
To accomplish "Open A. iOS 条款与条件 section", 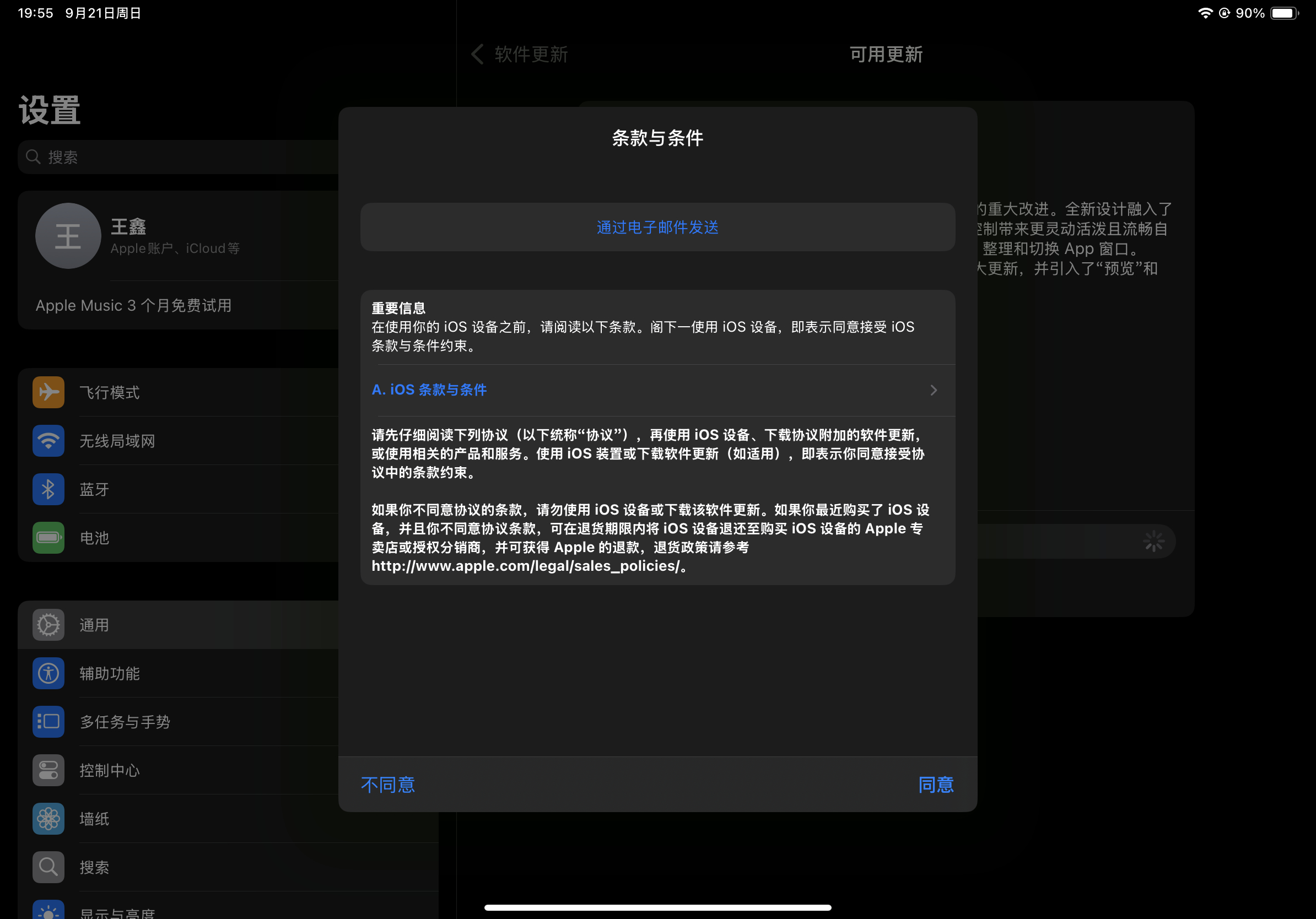I will click(657, 390).
